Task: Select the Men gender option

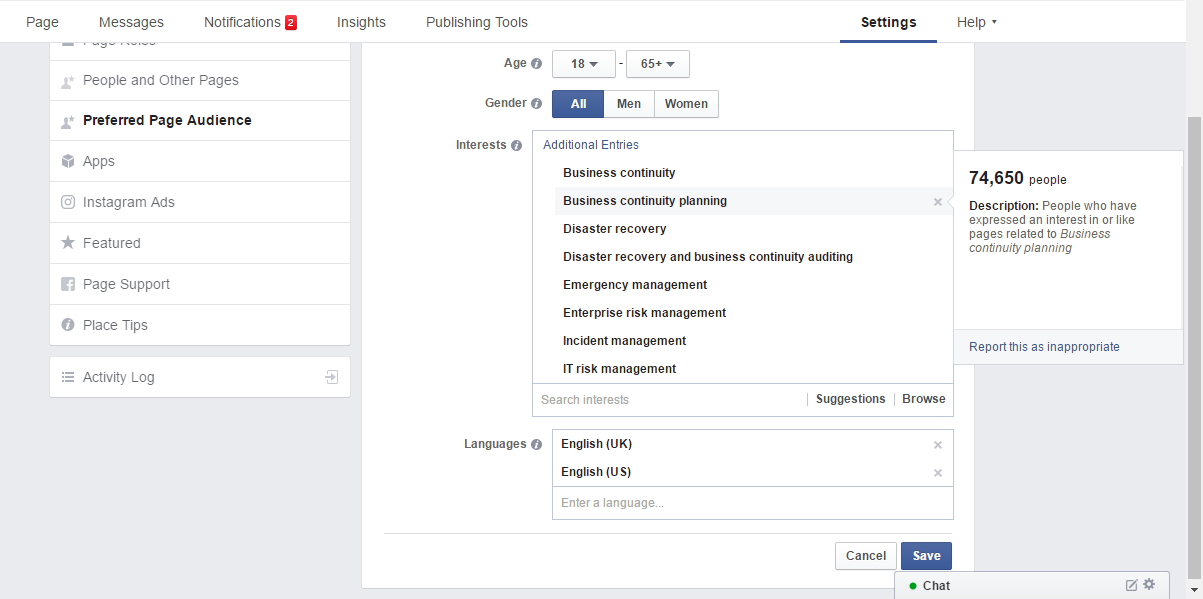Action: click(x=628, y=103)
